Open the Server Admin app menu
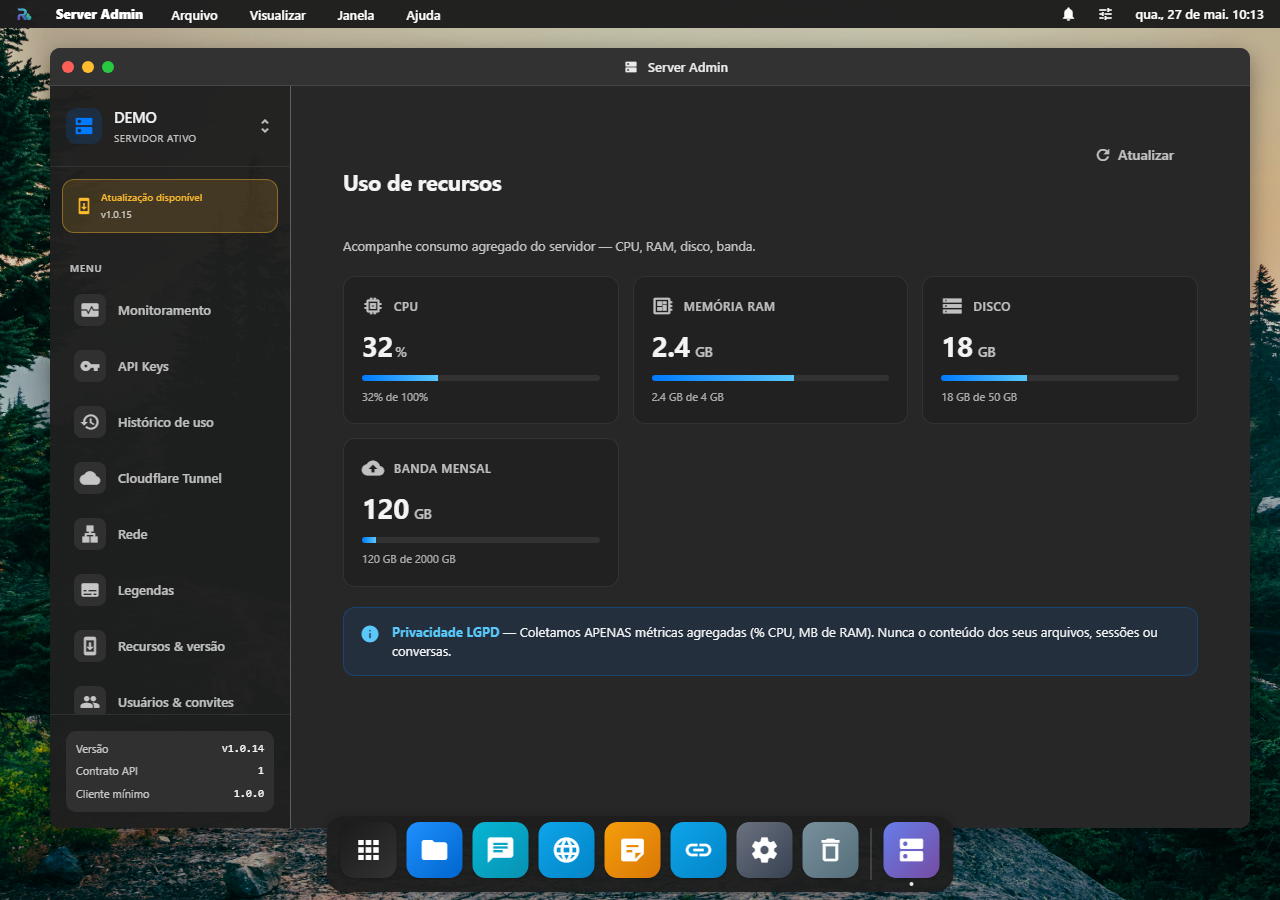The width and height of the screenshot is (1280, 900). 99,14
